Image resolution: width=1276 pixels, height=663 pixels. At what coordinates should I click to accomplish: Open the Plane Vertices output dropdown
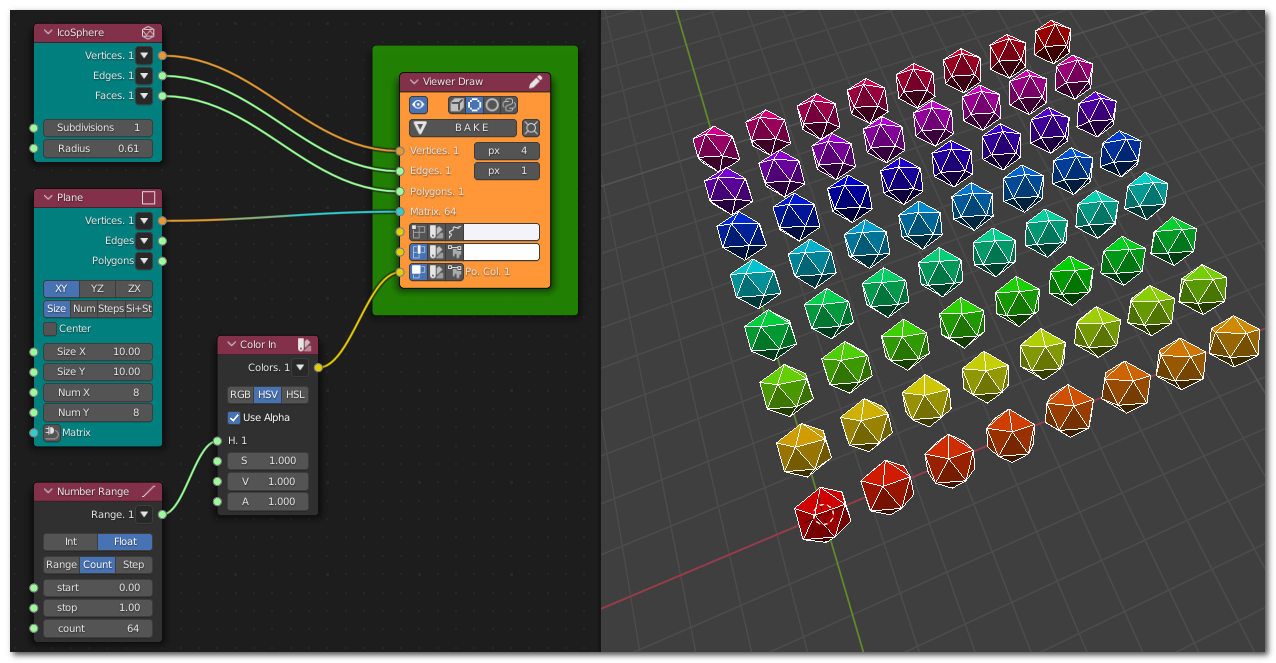tap(144, 221)
